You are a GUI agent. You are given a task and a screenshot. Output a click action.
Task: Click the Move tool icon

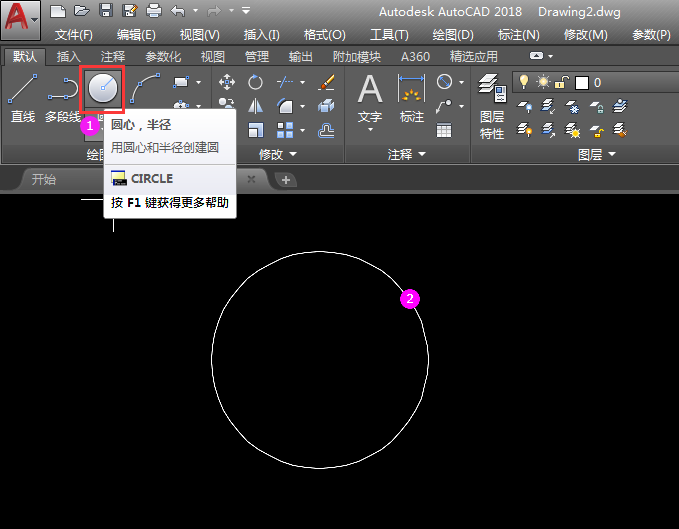tap(227, 82)
